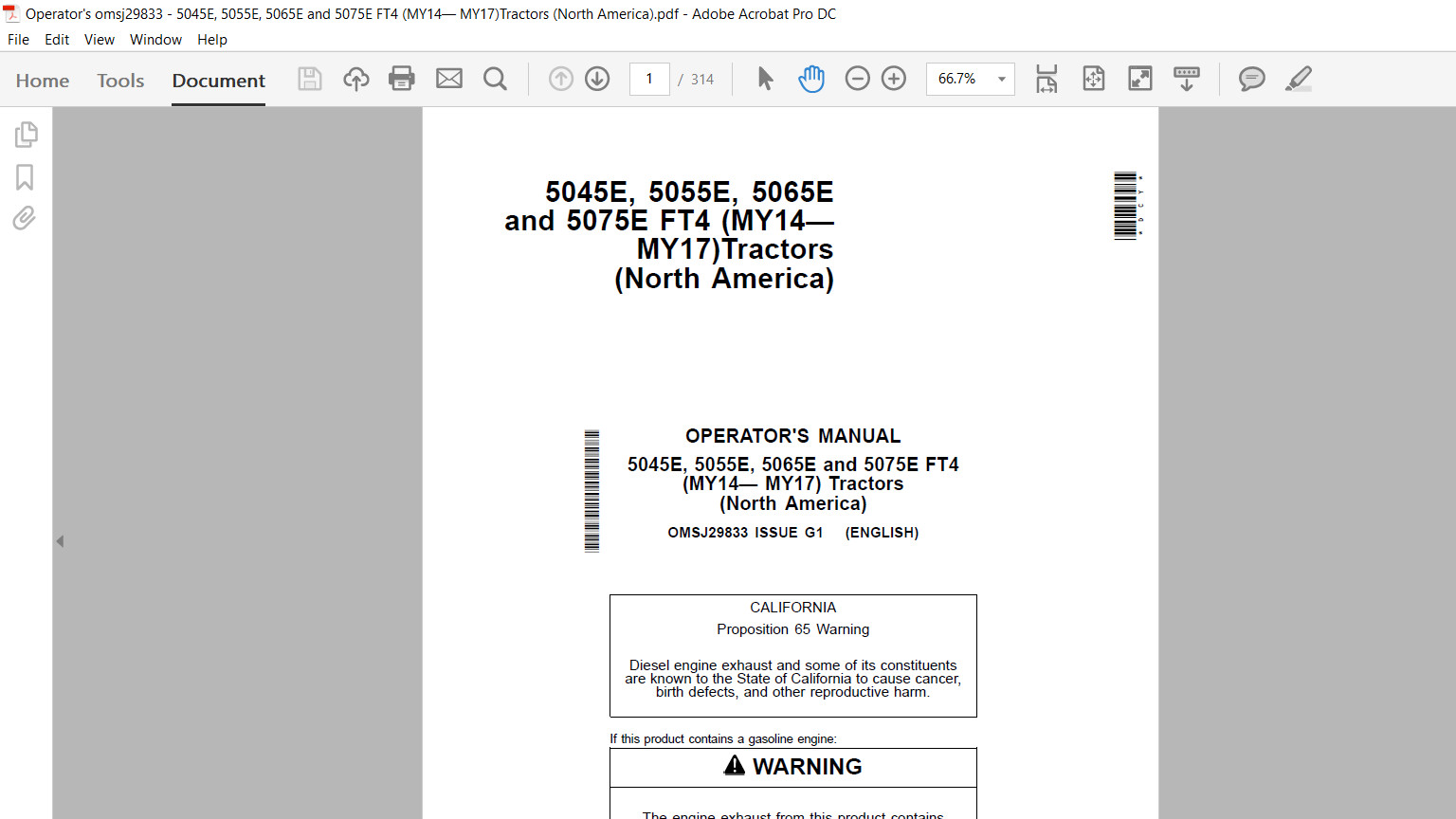Open the Window menu

coord(155,40)
